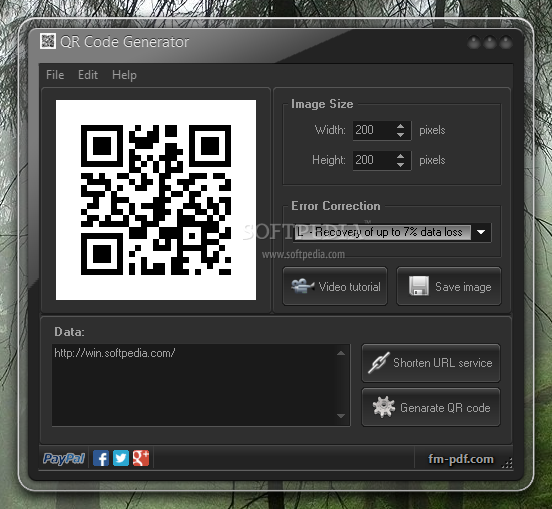Click the 'Error Correction' group label

click(335, 206)
